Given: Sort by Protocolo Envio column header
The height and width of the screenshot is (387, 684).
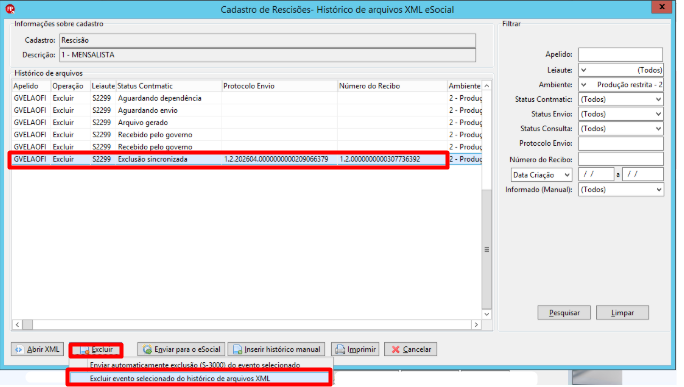Looking at the screenshot, I should 280,86.
